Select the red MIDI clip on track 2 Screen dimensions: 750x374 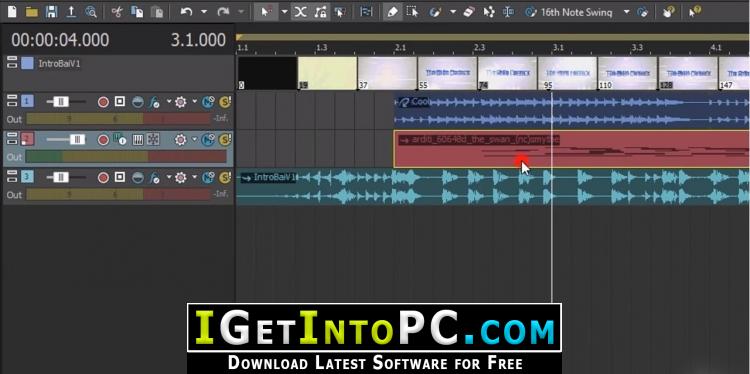[x=571, y=149]
